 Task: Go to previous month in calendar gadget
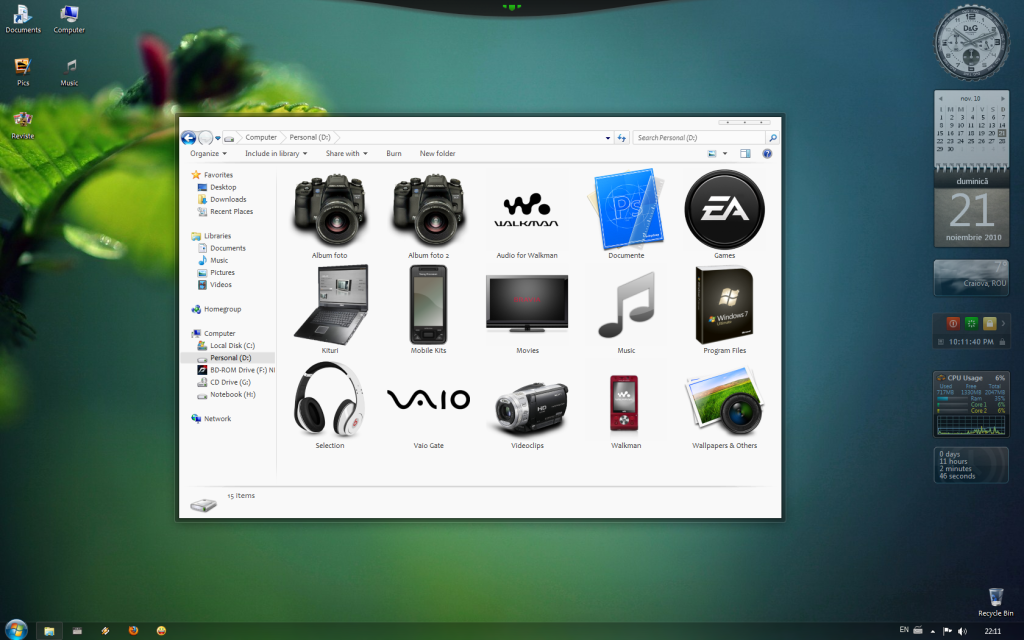point(940,99)
